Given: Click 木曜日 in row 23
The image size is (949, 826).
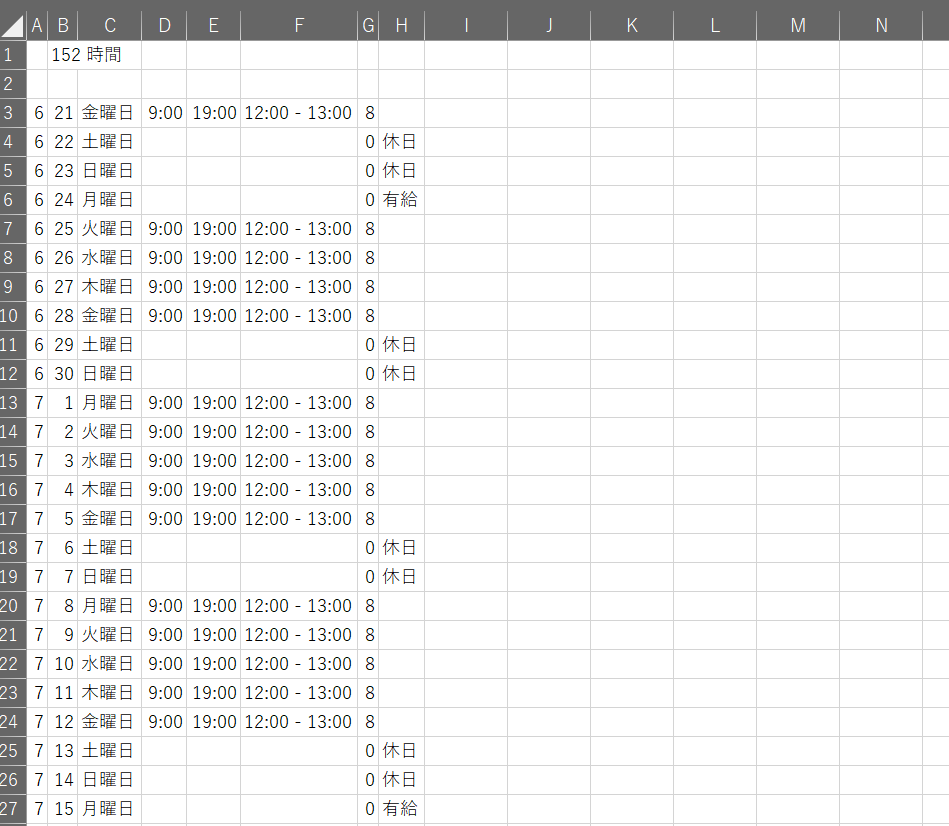Looking at the screenshot, I should (107, 693).
